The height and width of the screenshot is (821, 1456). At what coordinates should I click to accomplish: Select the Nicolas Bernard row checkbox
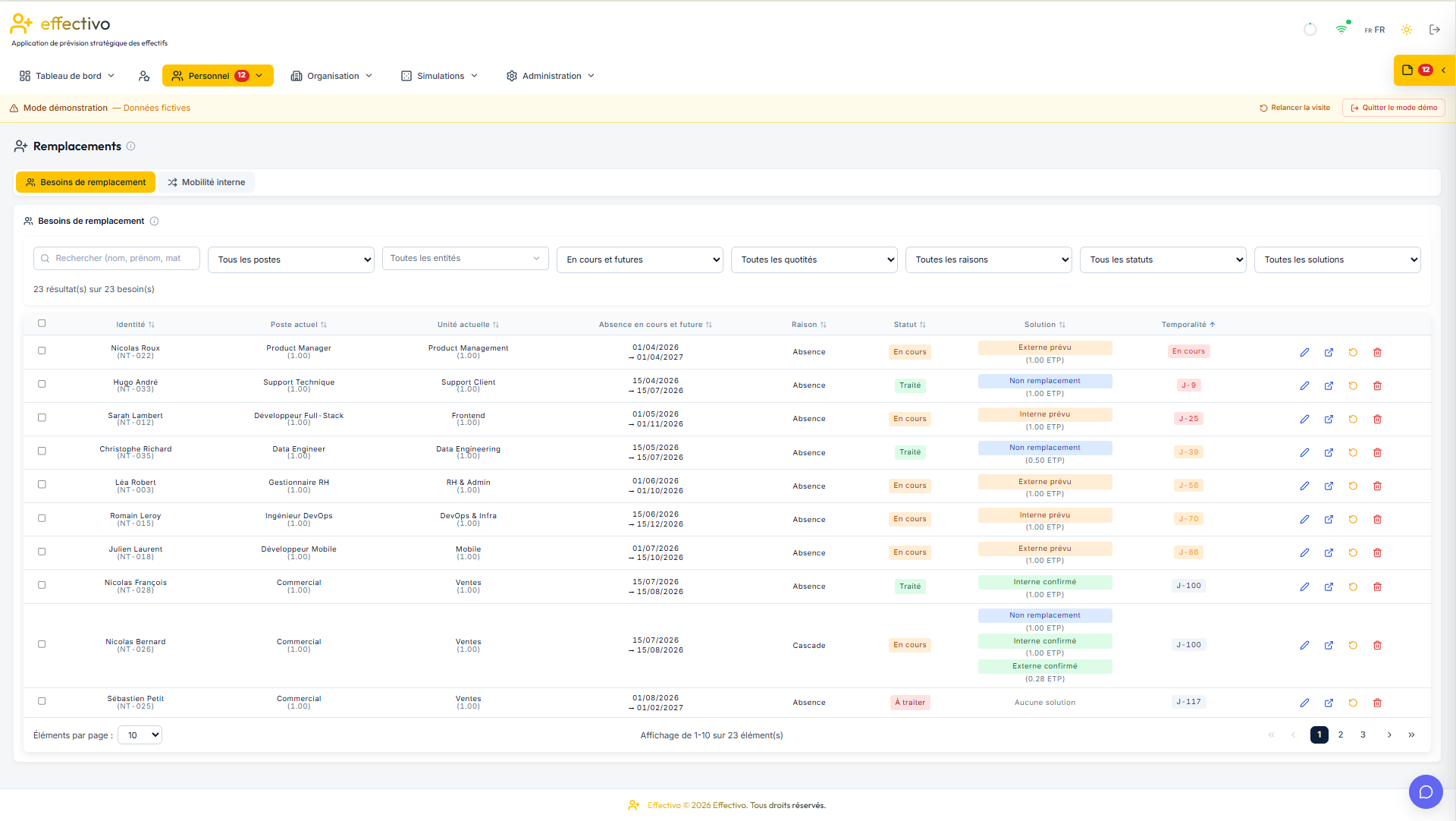[x=42, y=644]
